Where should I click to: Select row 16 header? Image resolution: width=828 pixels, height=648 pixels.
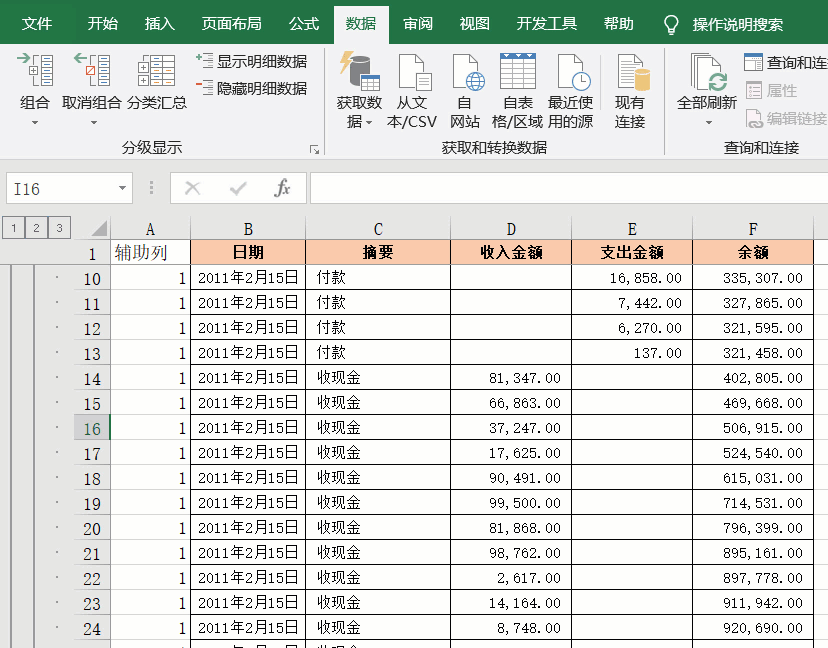(92, 428)
